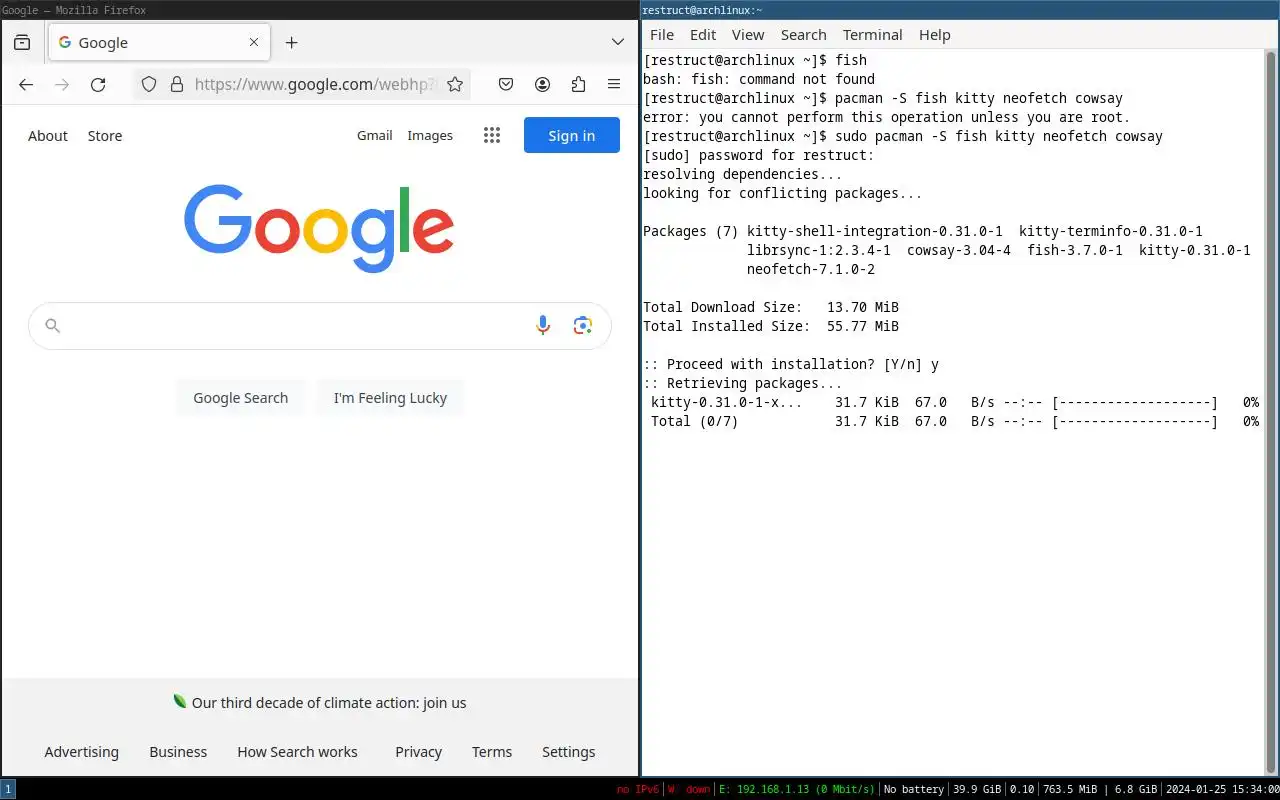Open Extensions puzzle icon
This screenshot has width=1280, height=800.
pyautogui.click(x=578, y=85)
